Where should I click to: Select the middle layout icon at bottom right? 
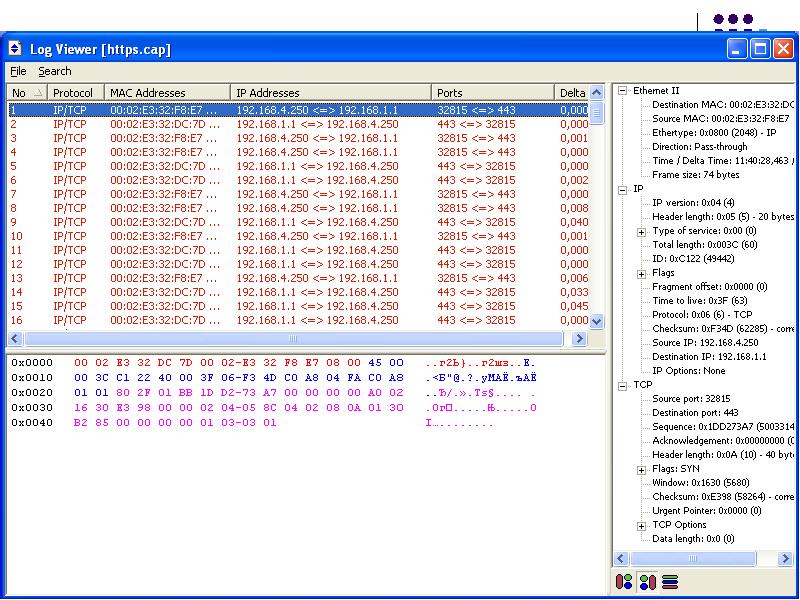click(647, 581)
